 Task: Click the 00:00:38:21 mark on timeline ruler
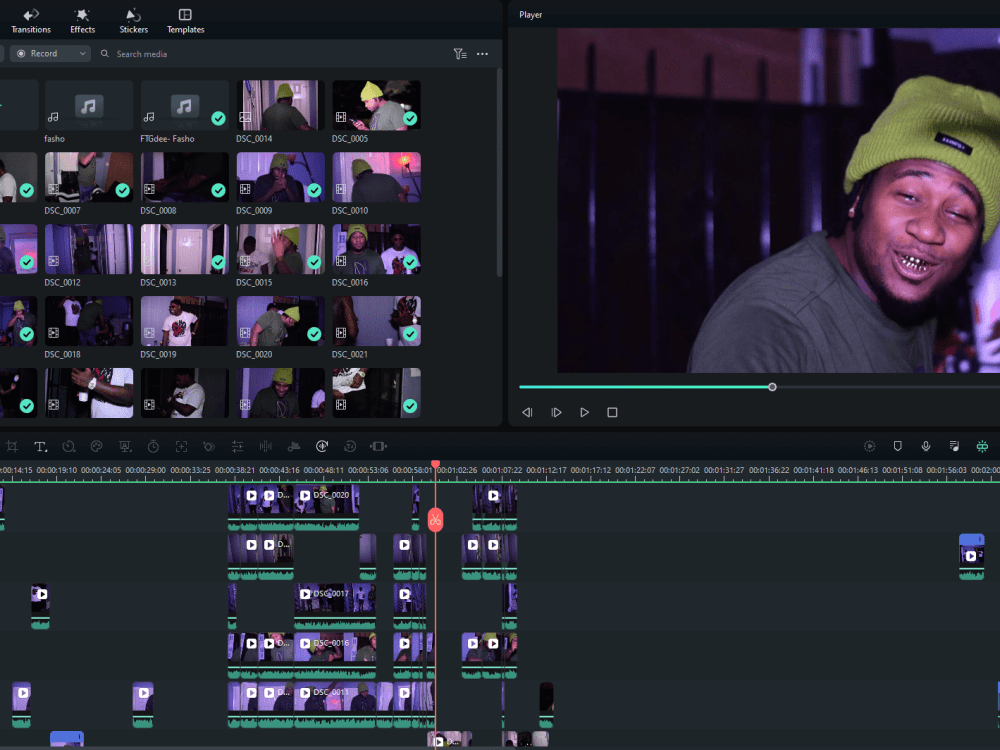235,470
